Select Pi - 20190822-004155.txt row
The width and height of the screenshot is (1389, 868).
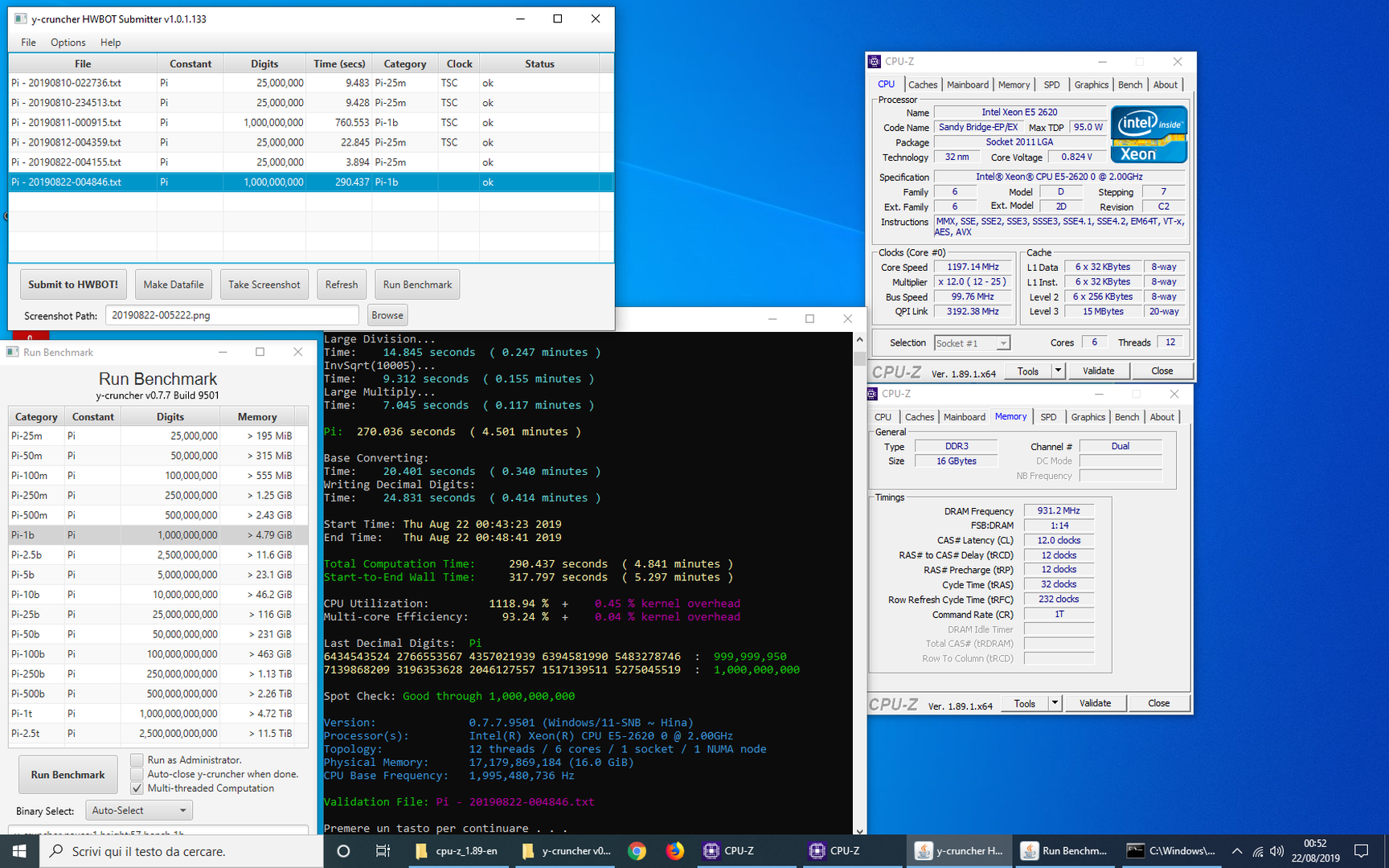click(311, 162)
